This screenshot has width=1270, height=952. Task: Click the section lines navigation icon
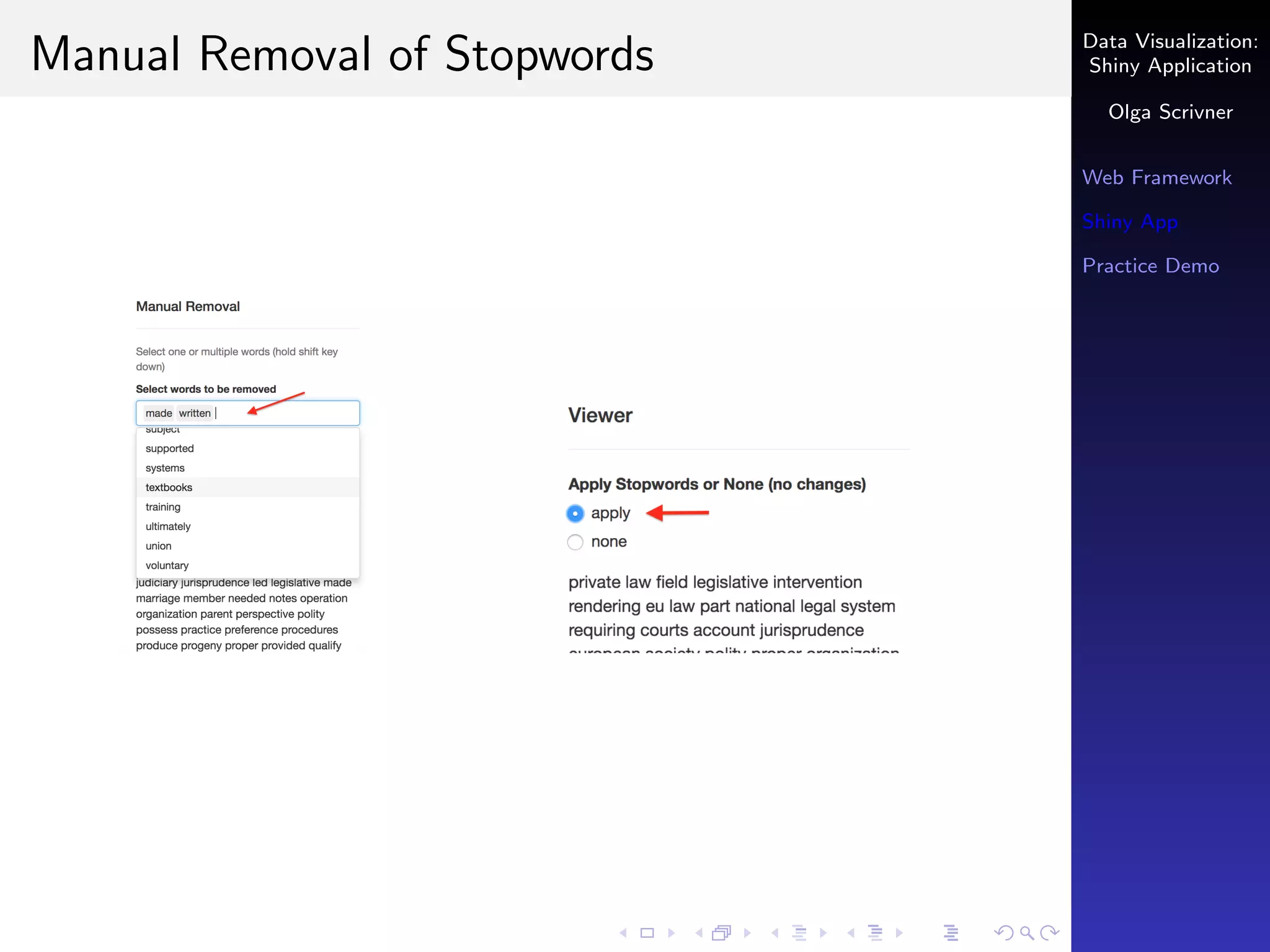pyautogui.click(x=875, y=933)
